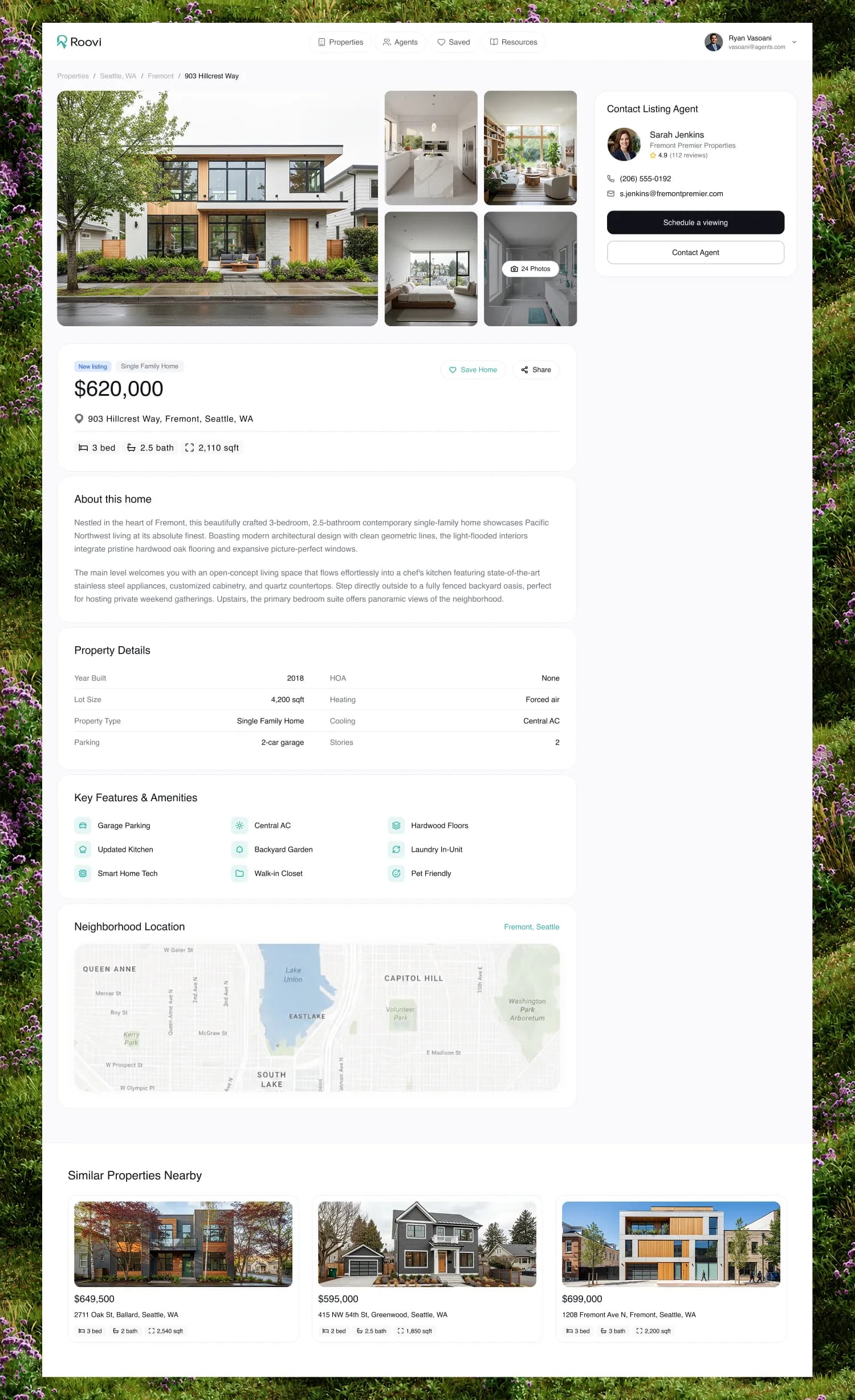Screen dimensions: 855x1400
Task: Click the Walk-in Closet amenity icon
Action: 239,873
